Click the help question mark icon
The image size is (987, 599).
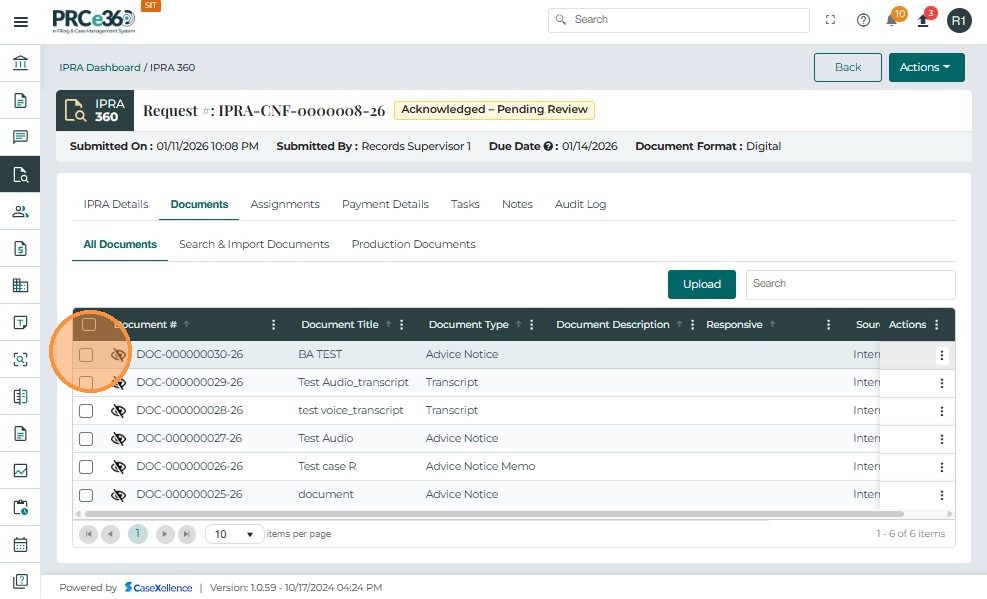863,20
